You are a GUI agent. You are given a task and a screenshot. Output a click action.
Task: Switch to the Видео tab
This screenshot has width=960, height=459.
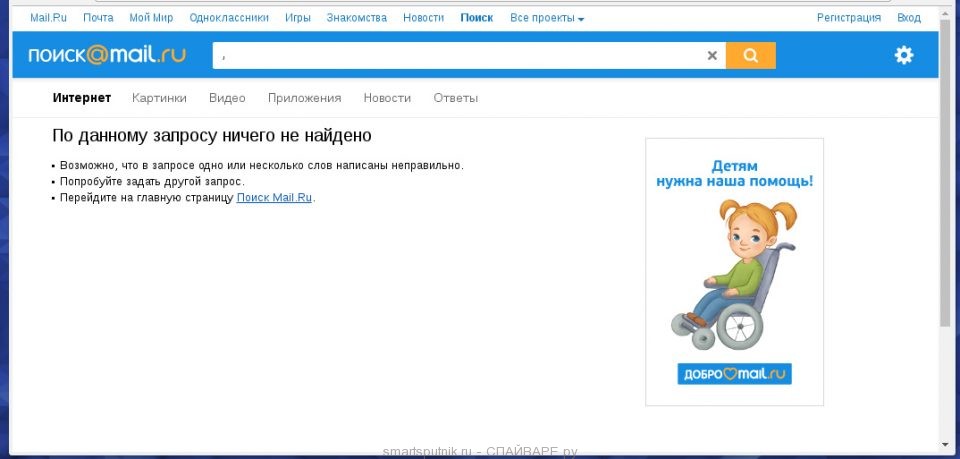[227, 98]
